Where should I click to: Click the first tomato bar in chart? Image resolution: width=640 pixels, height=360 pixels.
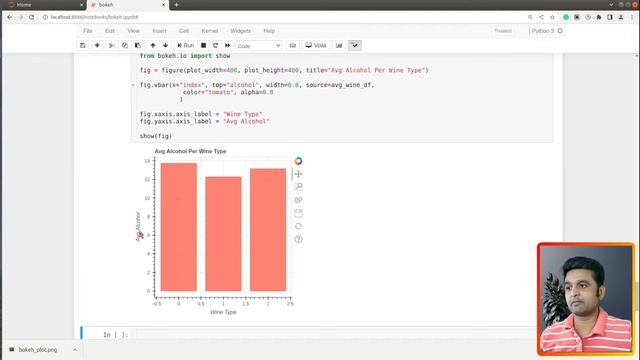(x=179, y=227)
